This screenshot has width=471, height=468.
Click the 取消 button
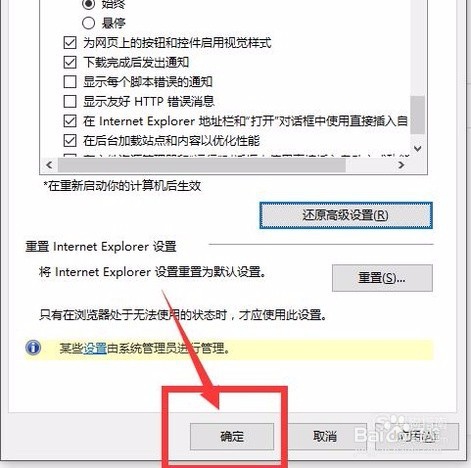point(325,436)
